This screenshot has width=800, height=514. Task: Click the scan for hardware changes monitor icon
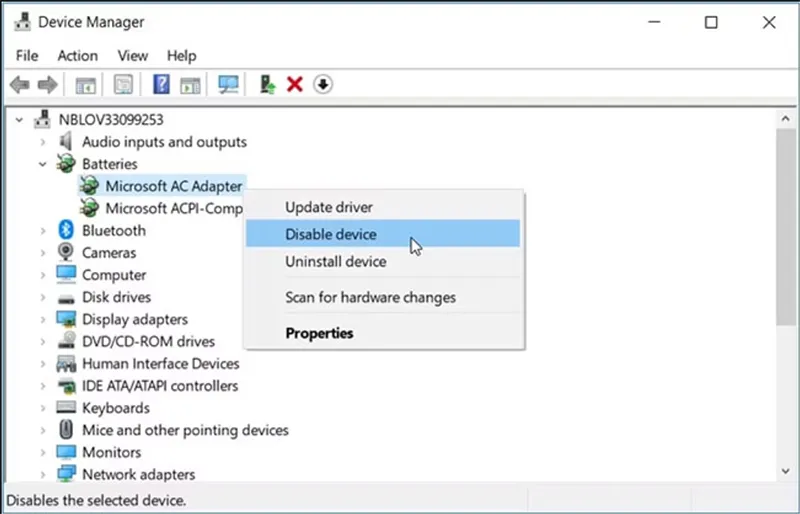(x=229, y=85)
